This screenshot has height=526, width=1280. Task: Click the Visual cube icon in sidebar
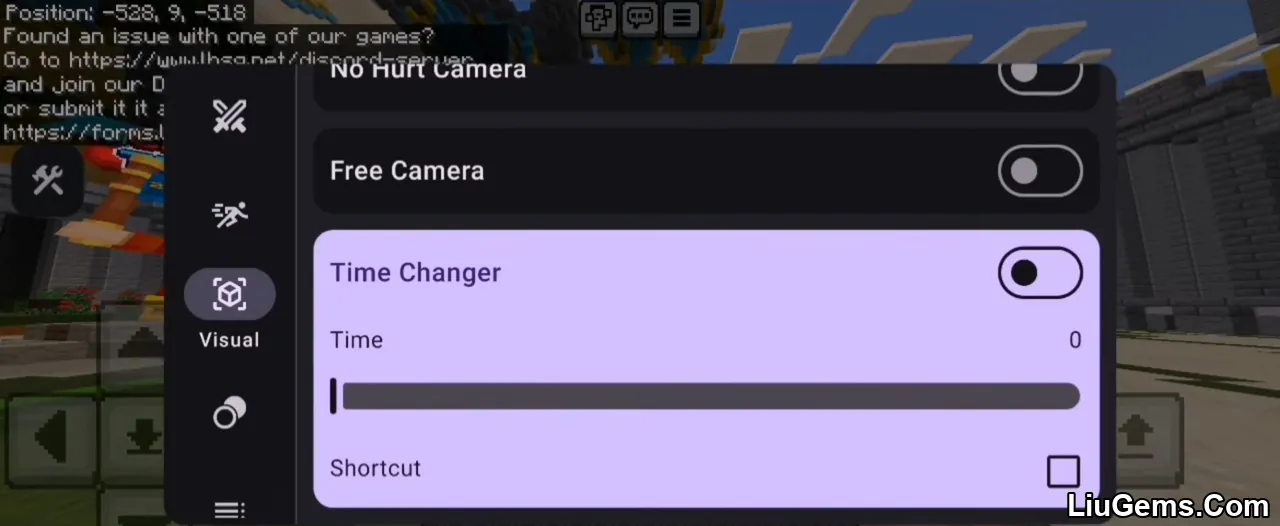pos(229,294)
